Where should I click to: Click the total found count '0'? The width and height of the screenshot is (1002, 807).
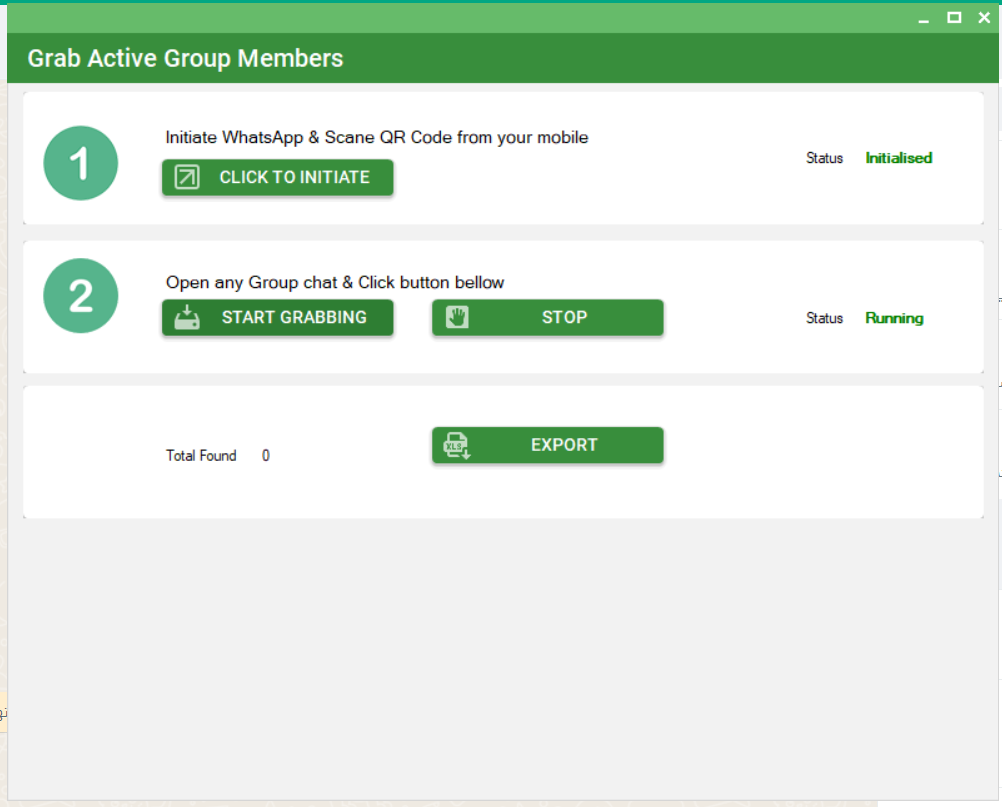[x=266, y=456]
